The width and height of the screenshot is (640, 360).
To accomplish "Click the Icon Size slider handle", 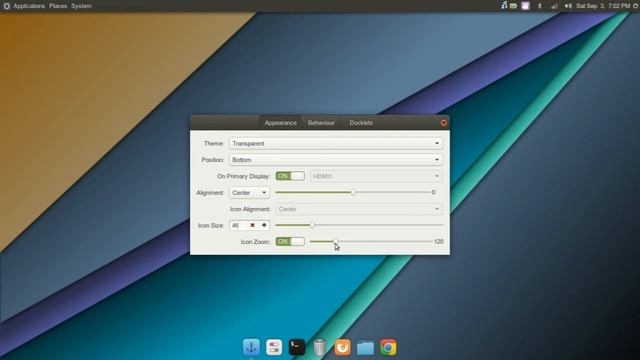I will tap(312, 225).
